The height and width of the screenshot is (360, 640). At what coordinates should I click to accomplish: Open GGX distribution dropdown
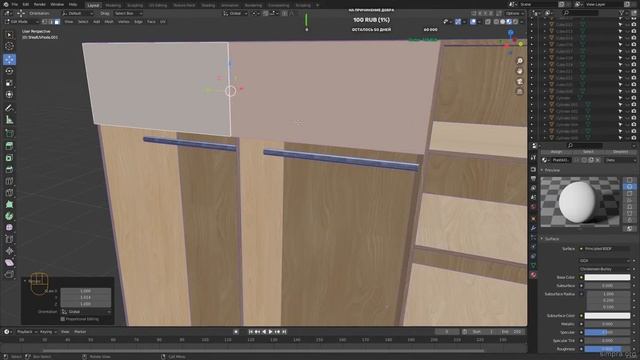coord(604,260)
